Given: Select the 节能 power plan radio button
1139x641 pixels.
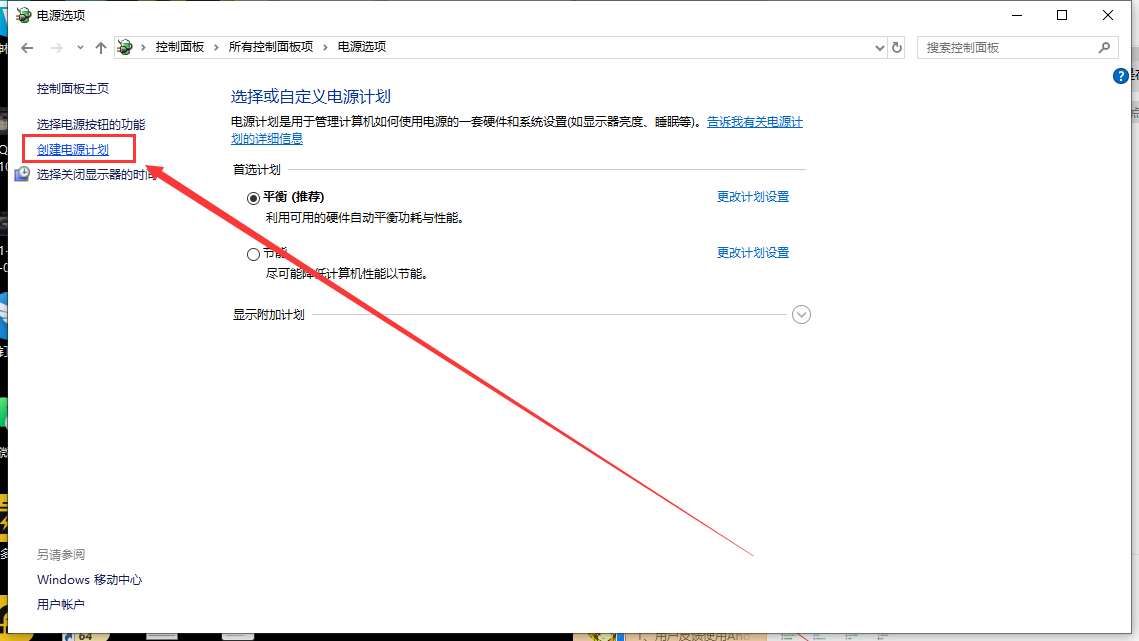Looking at the screenshot, I should coord(253,254).
